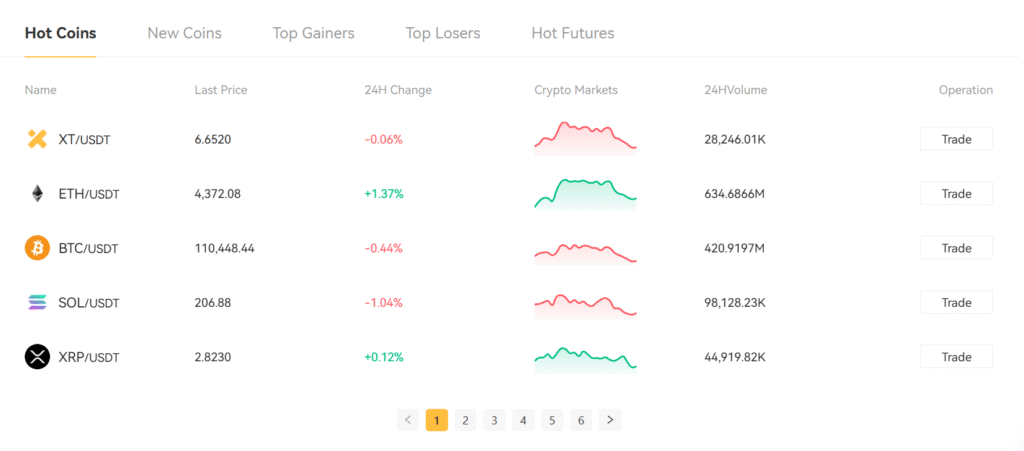Click the XT coin logo icon
The height and width of the screenshot is (451, 1024).
(37, 139)
